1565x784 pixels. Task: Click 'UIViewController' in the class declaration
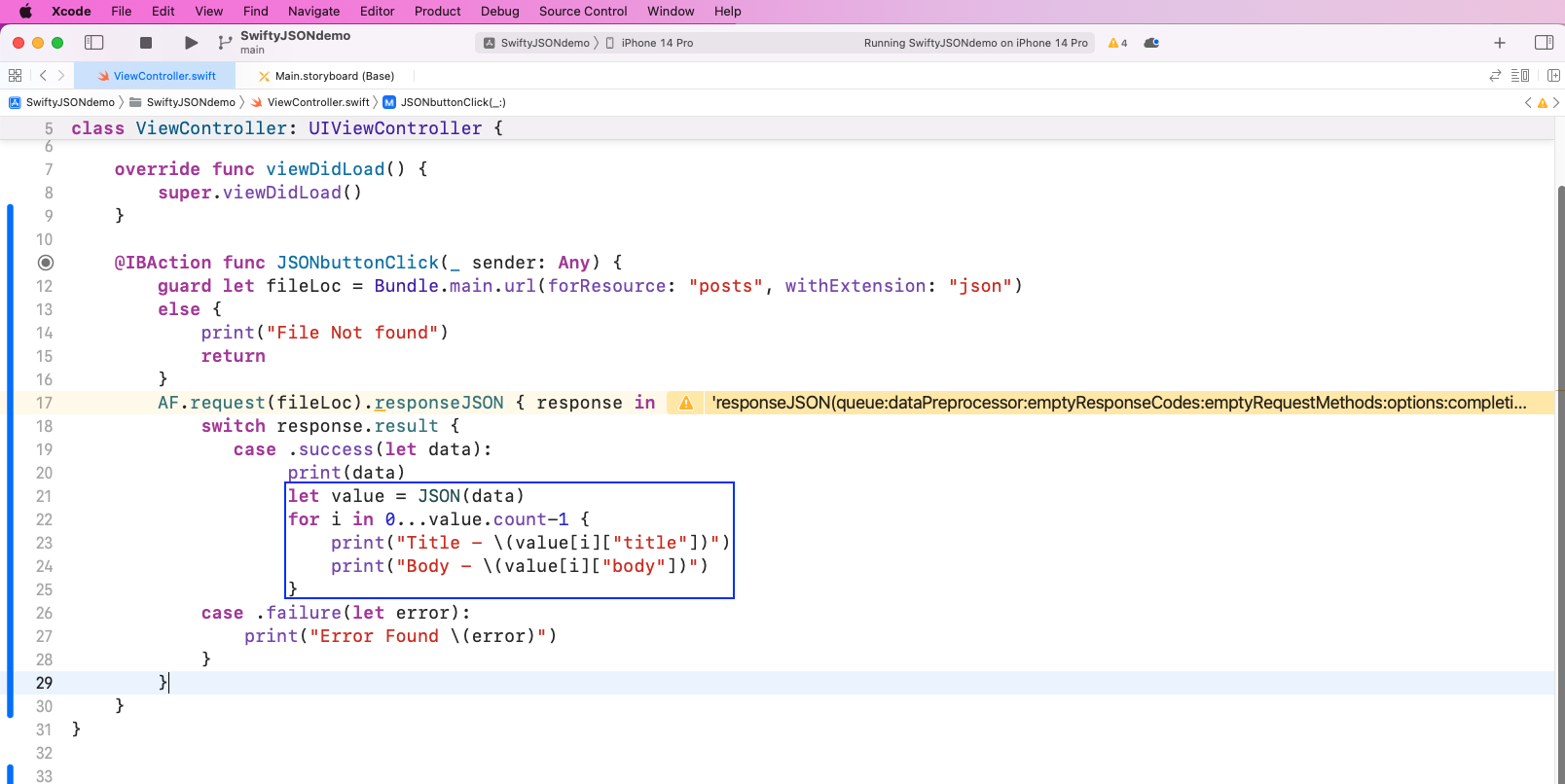pyautogui.click(x=395, y=128)
